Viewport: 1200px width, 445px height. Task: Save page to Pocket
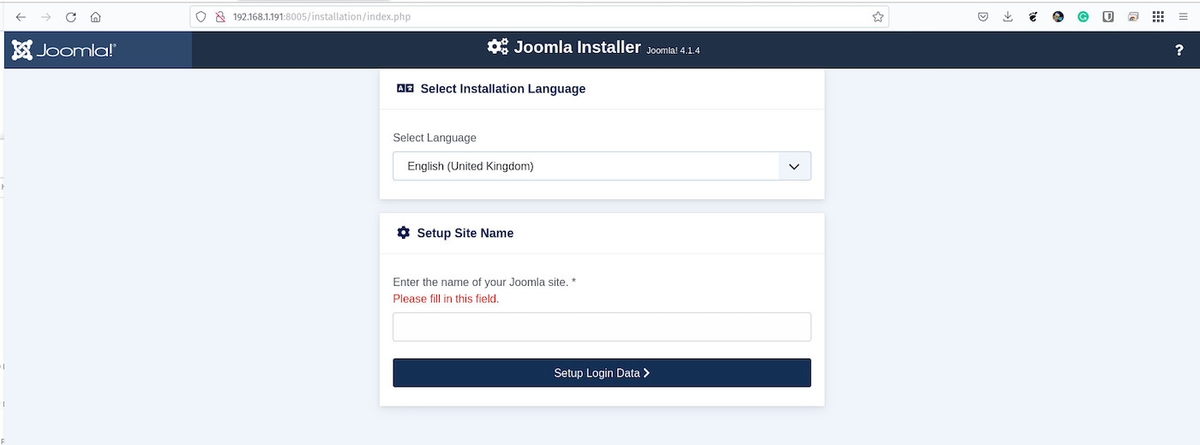click(983, 16)
